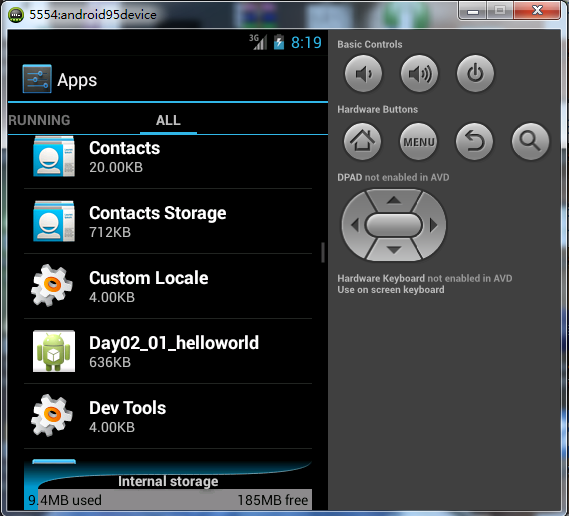Click the emulator window title icon
Image resolution: width=569 pixels, height=516 pixels.
click(x=16, y=15)
